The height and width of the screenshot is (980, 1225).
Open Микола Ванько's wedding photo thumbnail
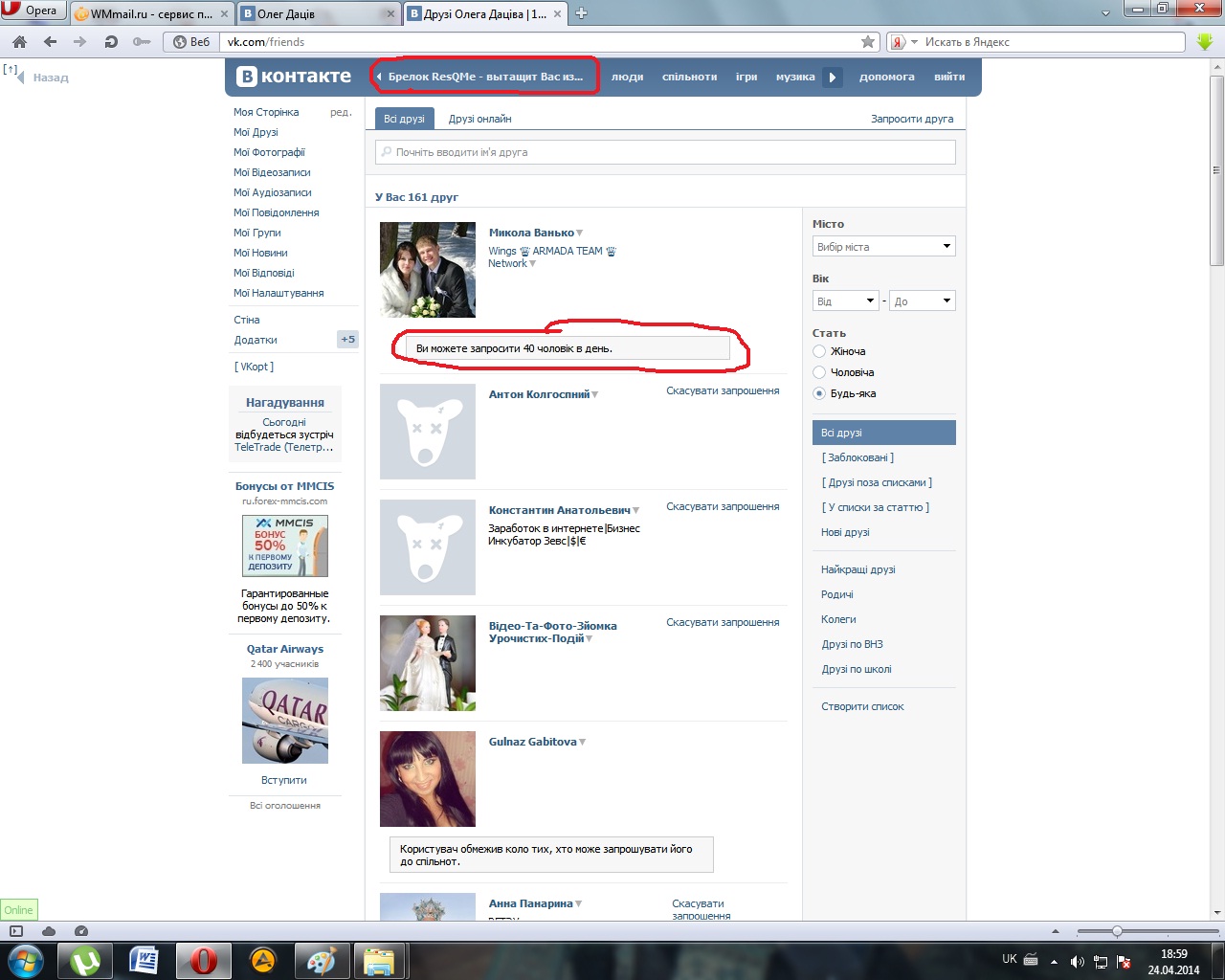(x=428, y=270)
